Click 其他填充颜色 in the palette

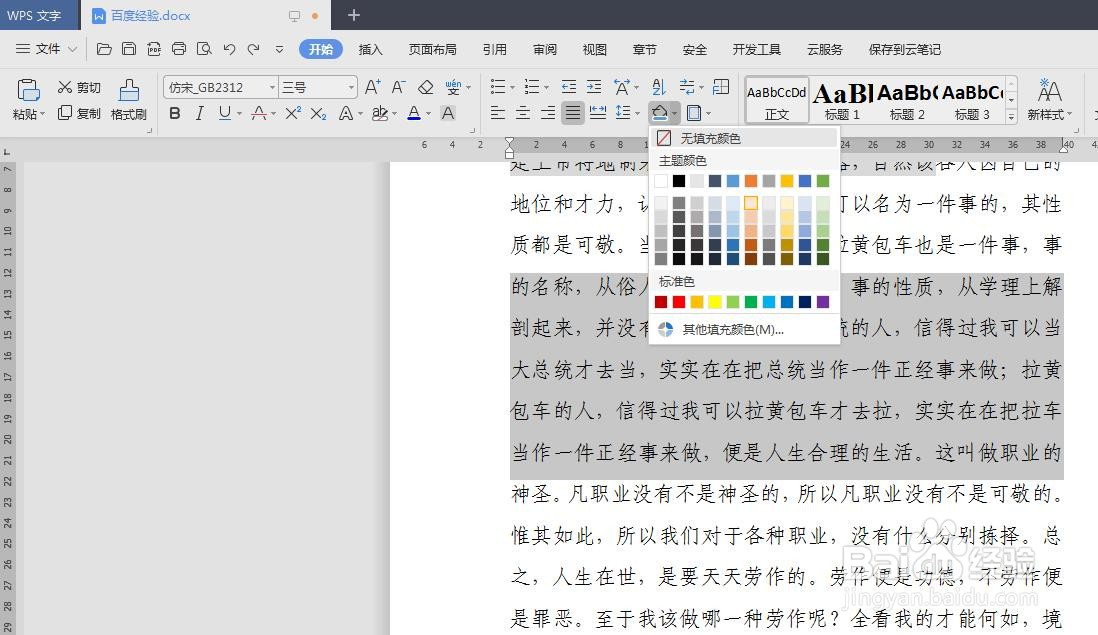pos(730,328)
